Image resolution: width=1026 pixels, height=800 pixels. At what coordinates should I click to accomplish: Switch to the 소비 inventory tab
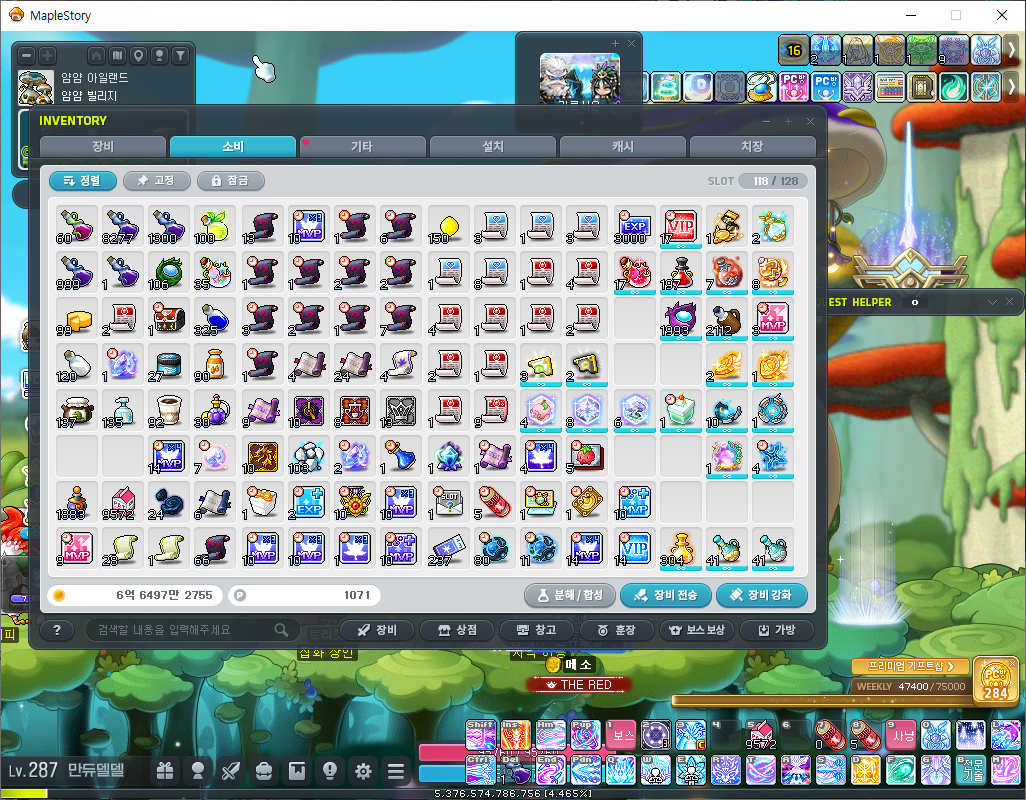tap(232, 147)
